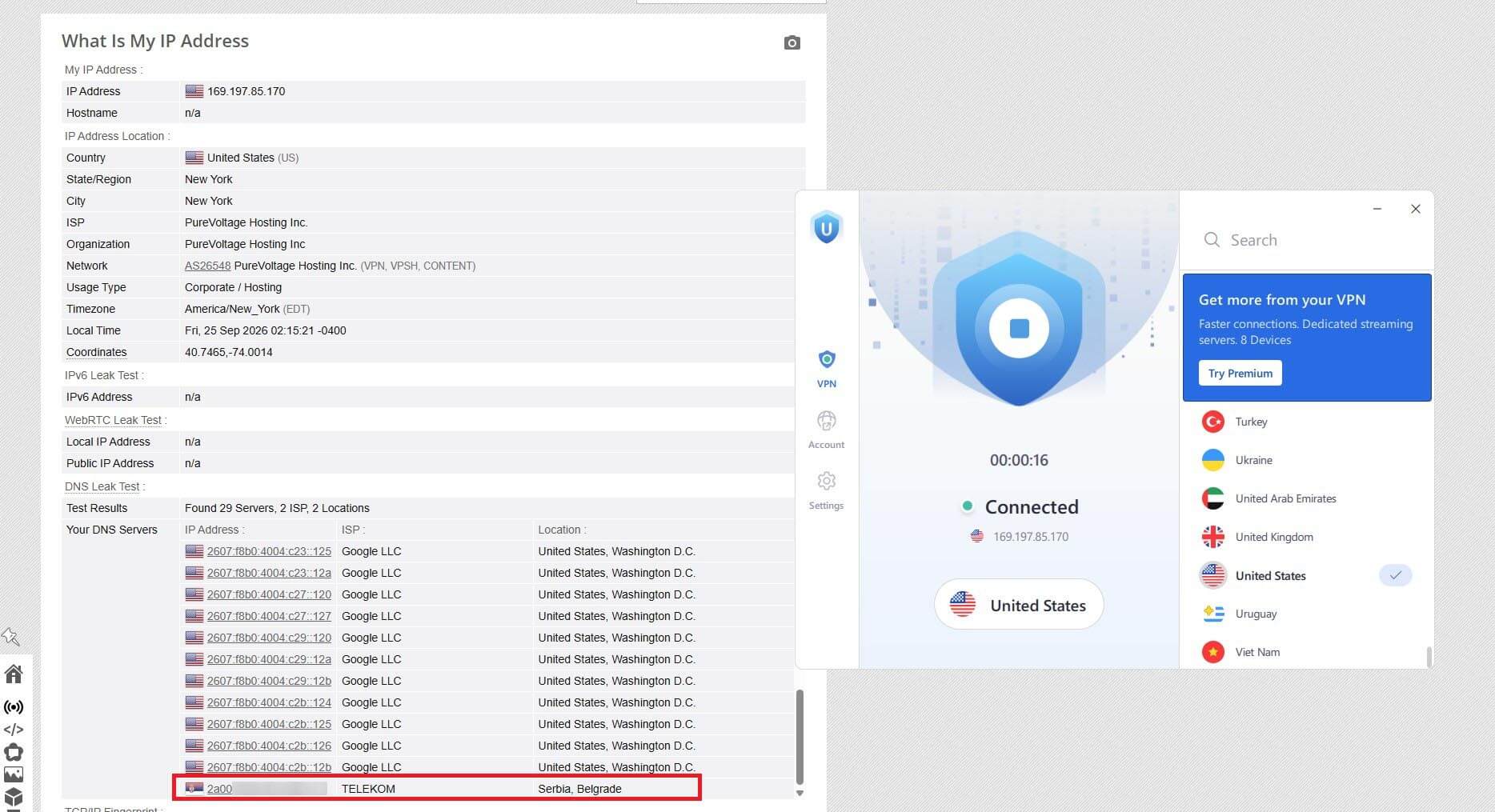The width and height of the screenshot is (1495, 812).
Task: Open DNS server 2607:f8b0:4004:c27::127 link
Action: [x=269, y=616]
